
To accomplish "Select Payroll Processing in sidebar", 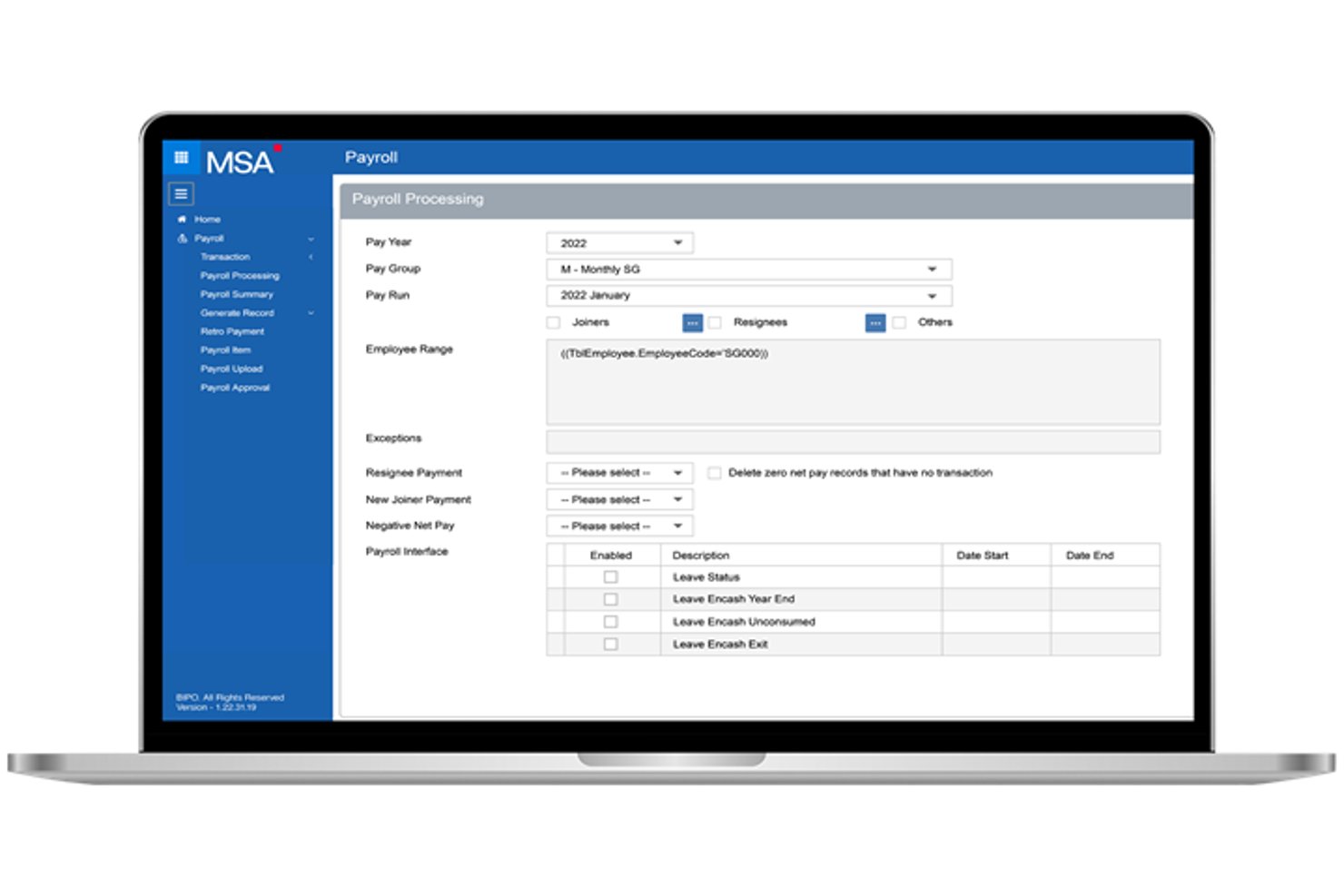I will tap(240, 276).
